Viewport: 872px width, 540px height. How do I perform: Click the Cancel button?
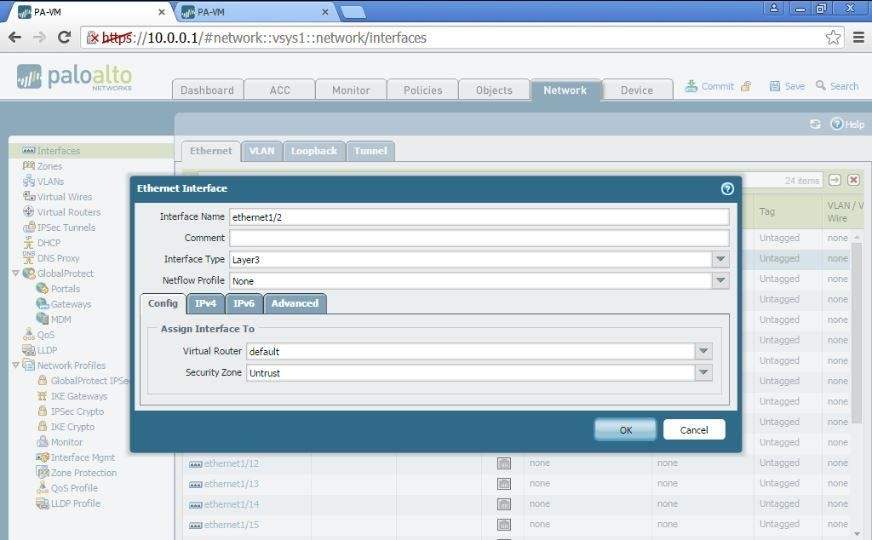(694, 430)
